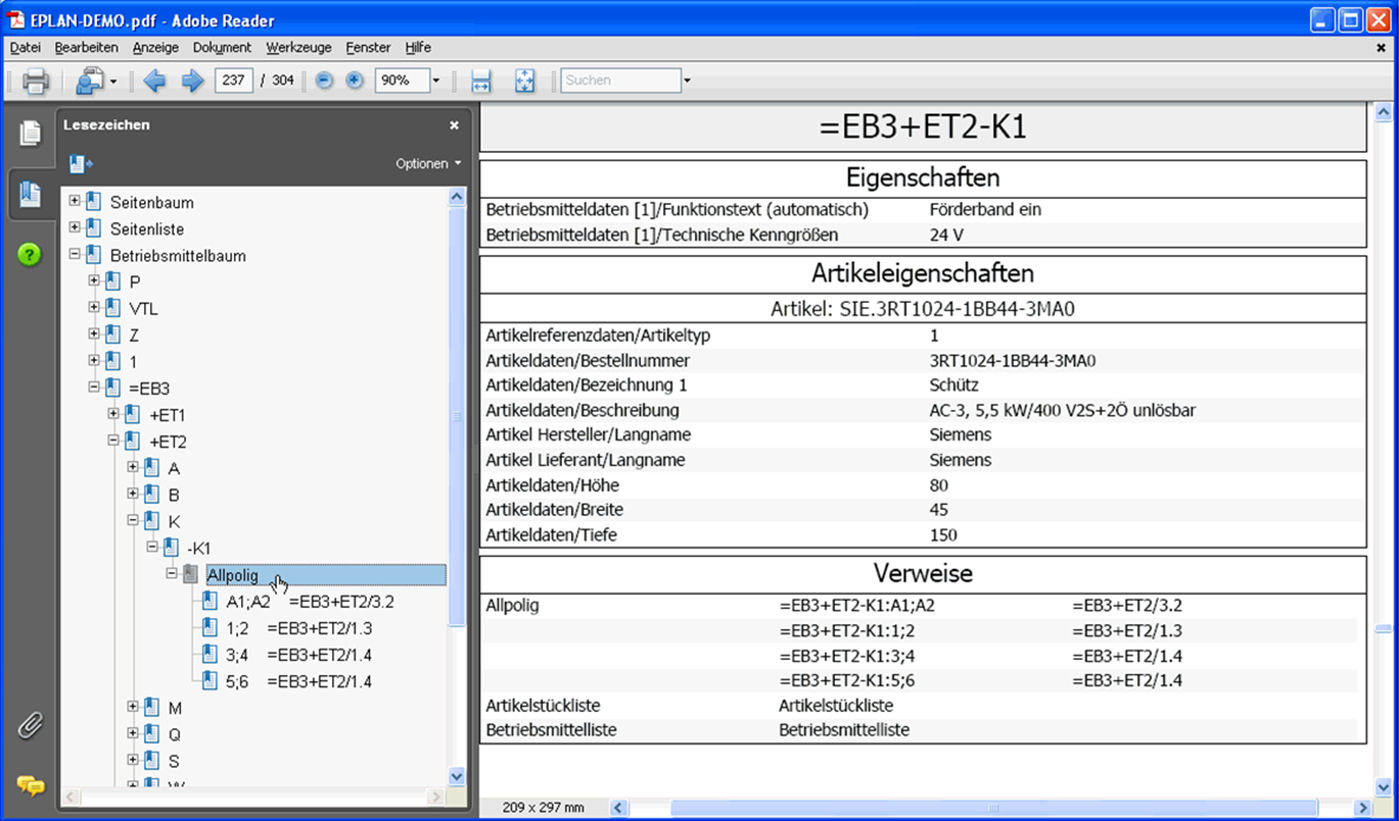Open the Optionen dropdown in bookmarks
Viewport: 1399px width, 821px height.
(x=429, y=163)
